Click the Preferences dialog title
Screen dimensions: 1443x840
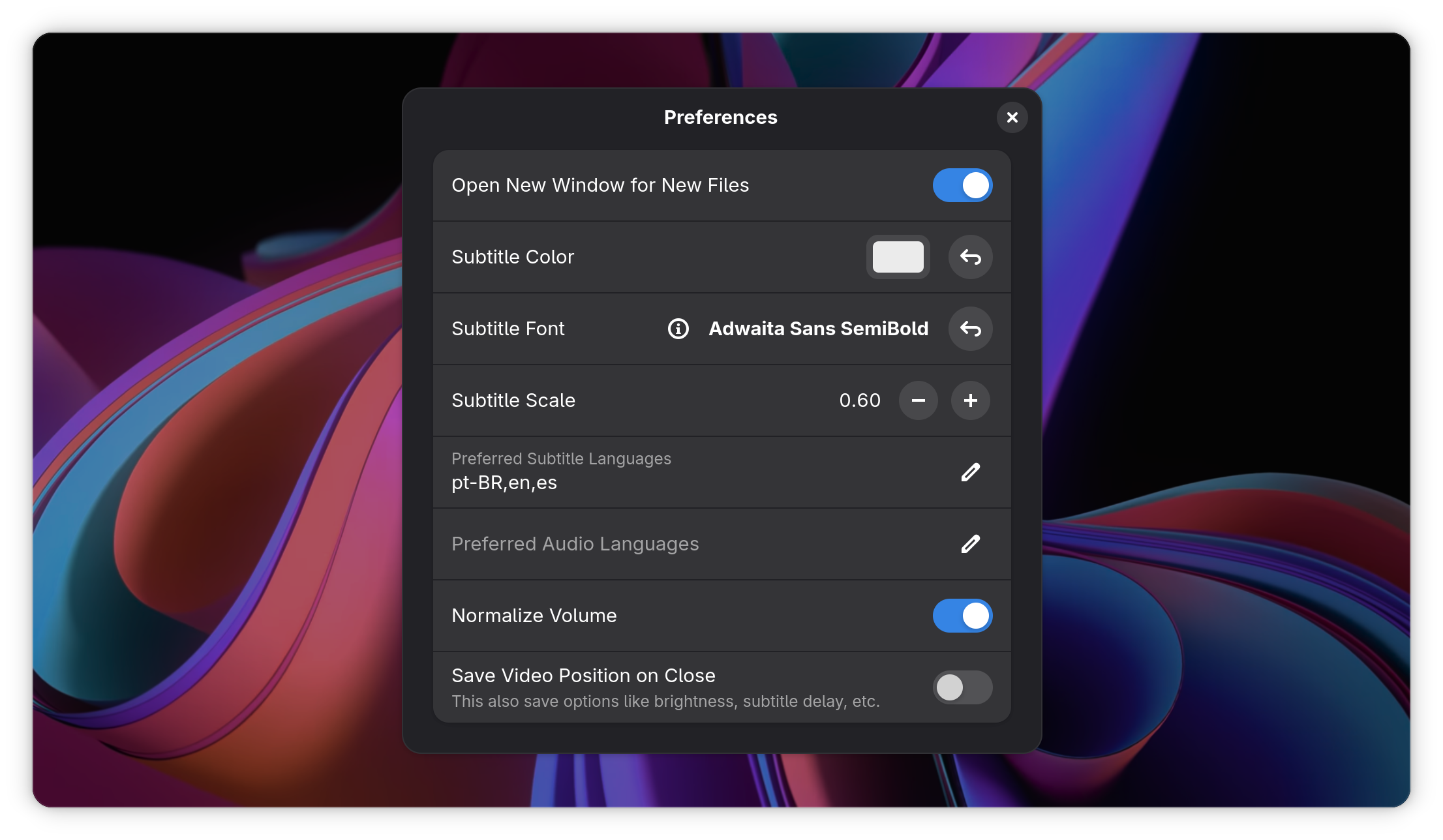coord(720,117)
